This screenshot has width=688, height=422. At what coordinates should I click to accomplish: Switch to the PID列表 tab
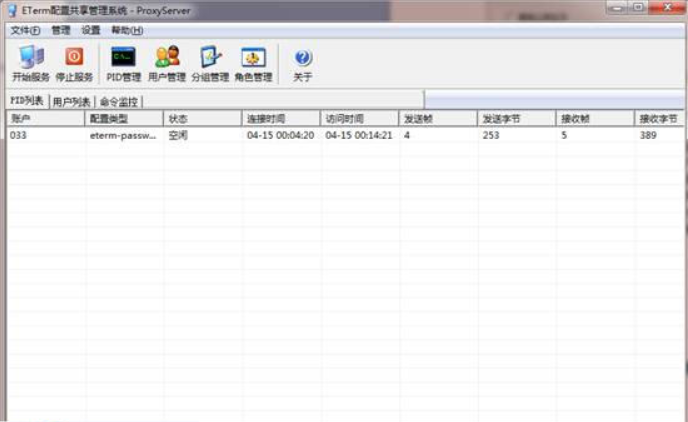point(27,101)
